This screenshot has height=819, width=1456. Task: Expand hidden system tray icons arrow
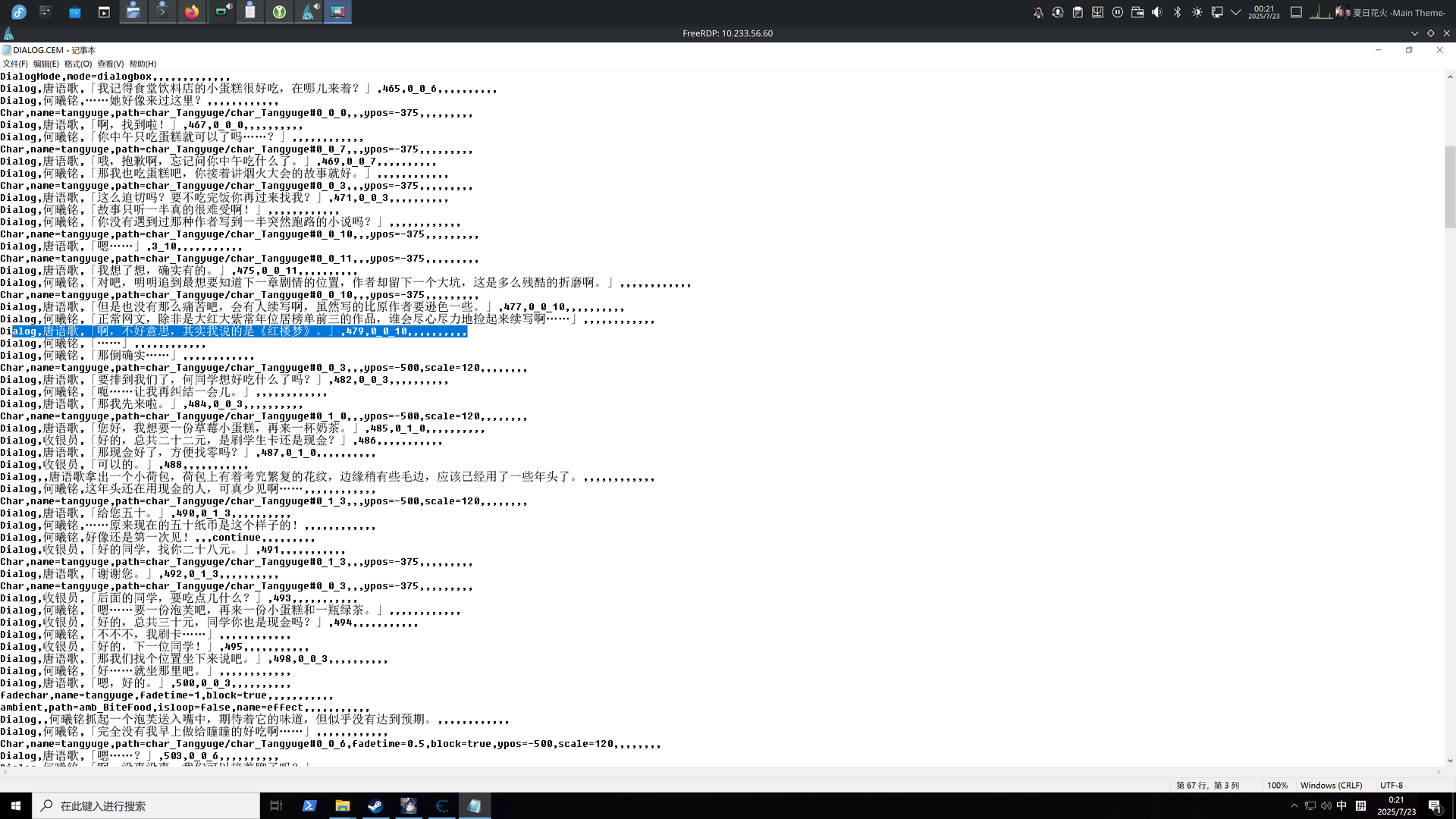[1235, 12]
